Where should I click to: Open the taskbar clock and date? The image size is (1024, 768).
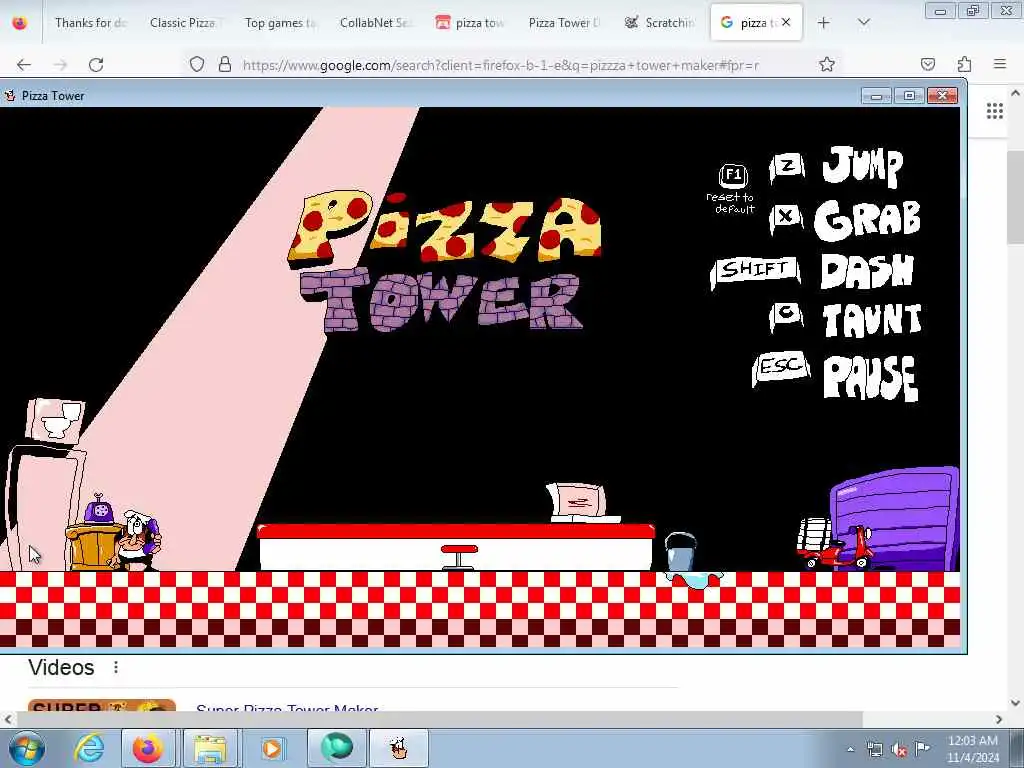pos(973,749)
